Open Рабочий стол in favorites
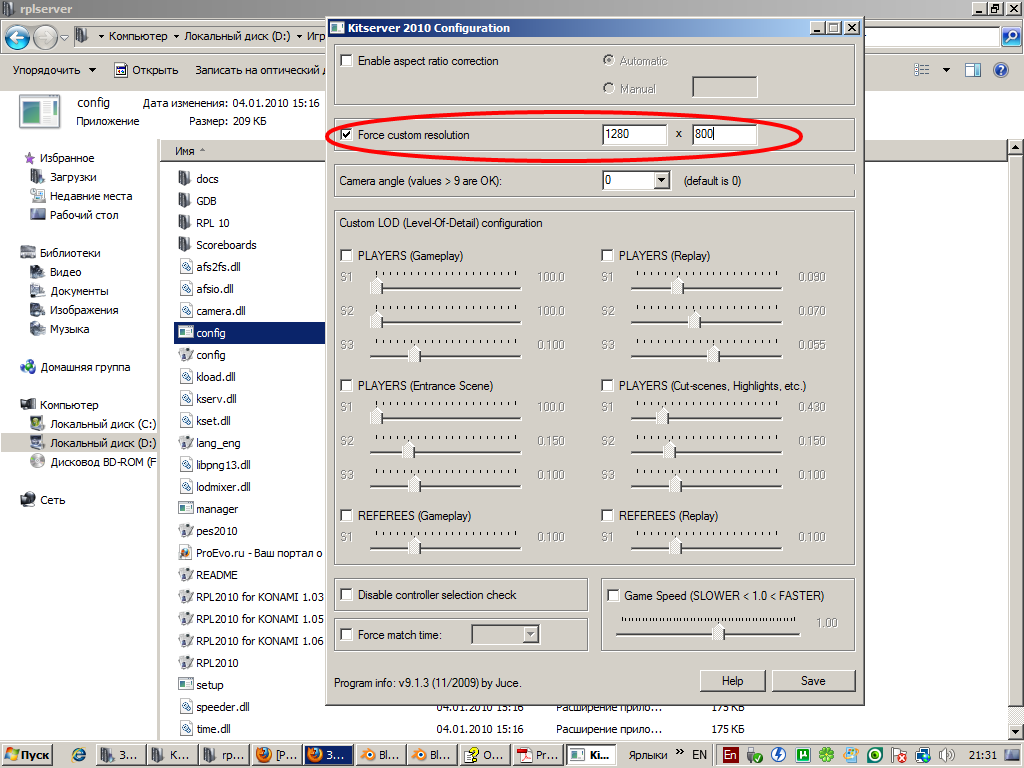Screen dimensions: 1024x768 click(x=74, y=215)
